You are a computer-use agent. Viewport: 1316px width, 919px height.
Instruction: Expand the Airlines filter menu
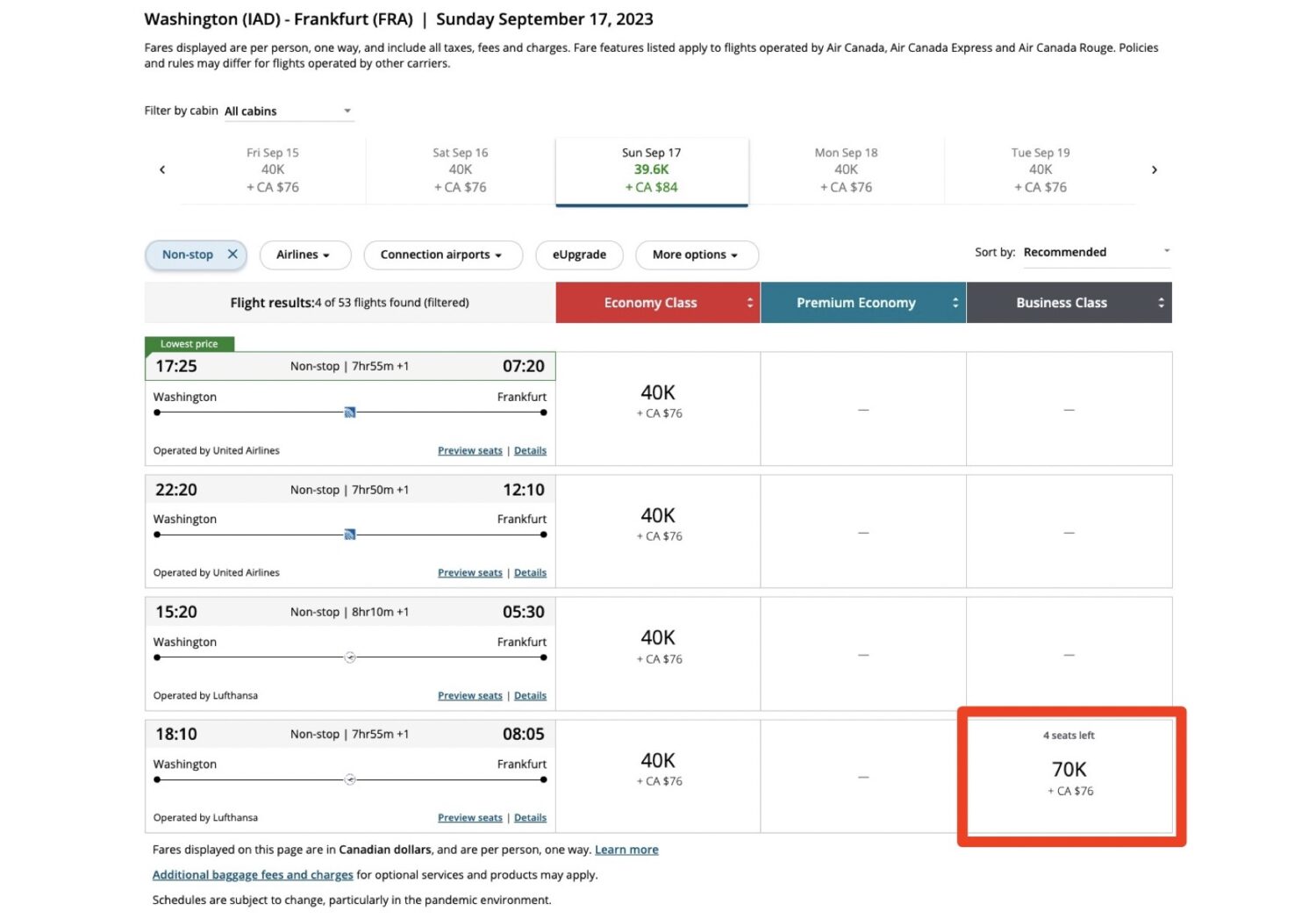(304, 255)
